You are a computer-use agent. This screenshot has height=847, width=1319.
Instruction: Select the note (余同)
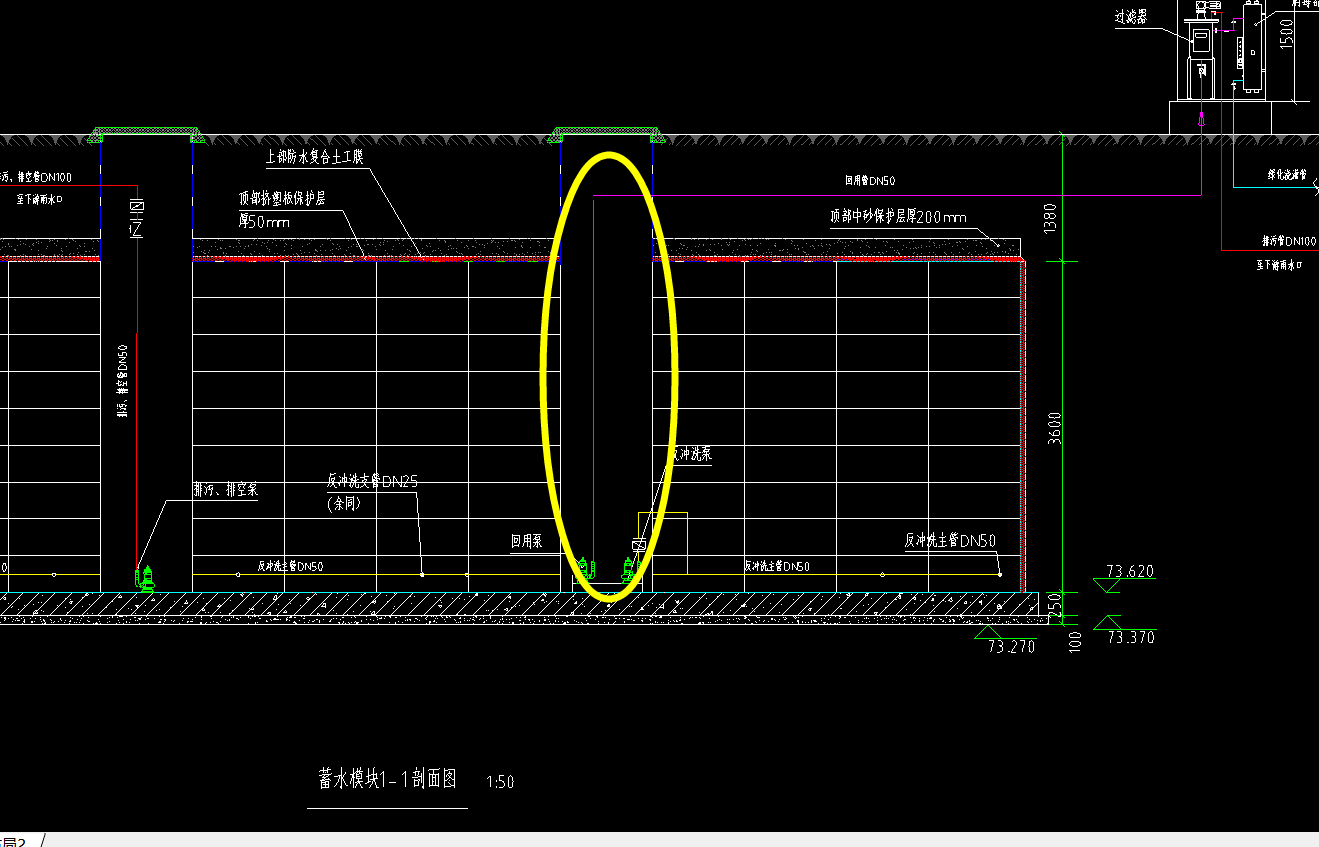(x=343, y=504)
